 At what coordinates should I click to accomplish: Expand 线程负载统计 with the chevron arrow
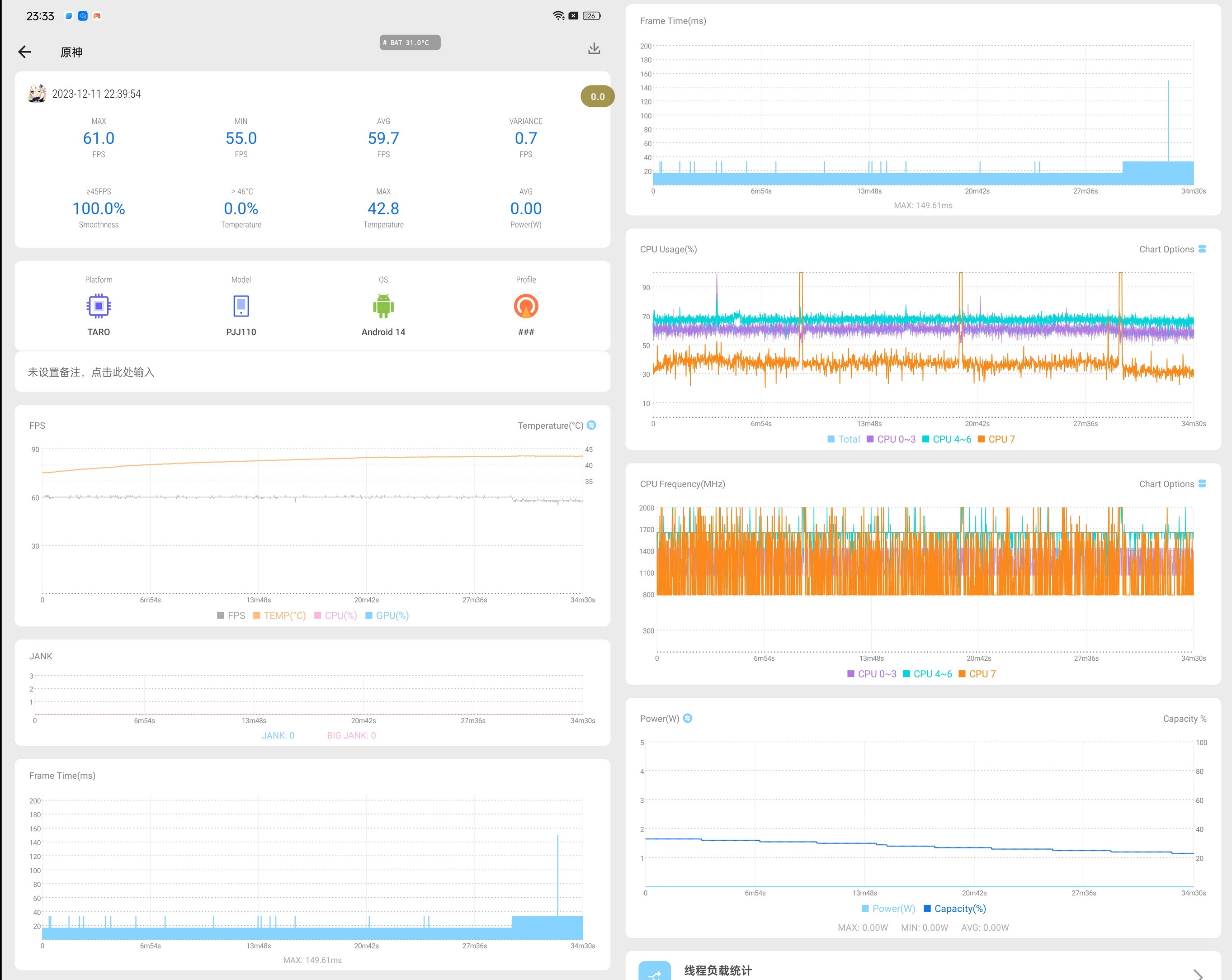tap(1198, 974)
